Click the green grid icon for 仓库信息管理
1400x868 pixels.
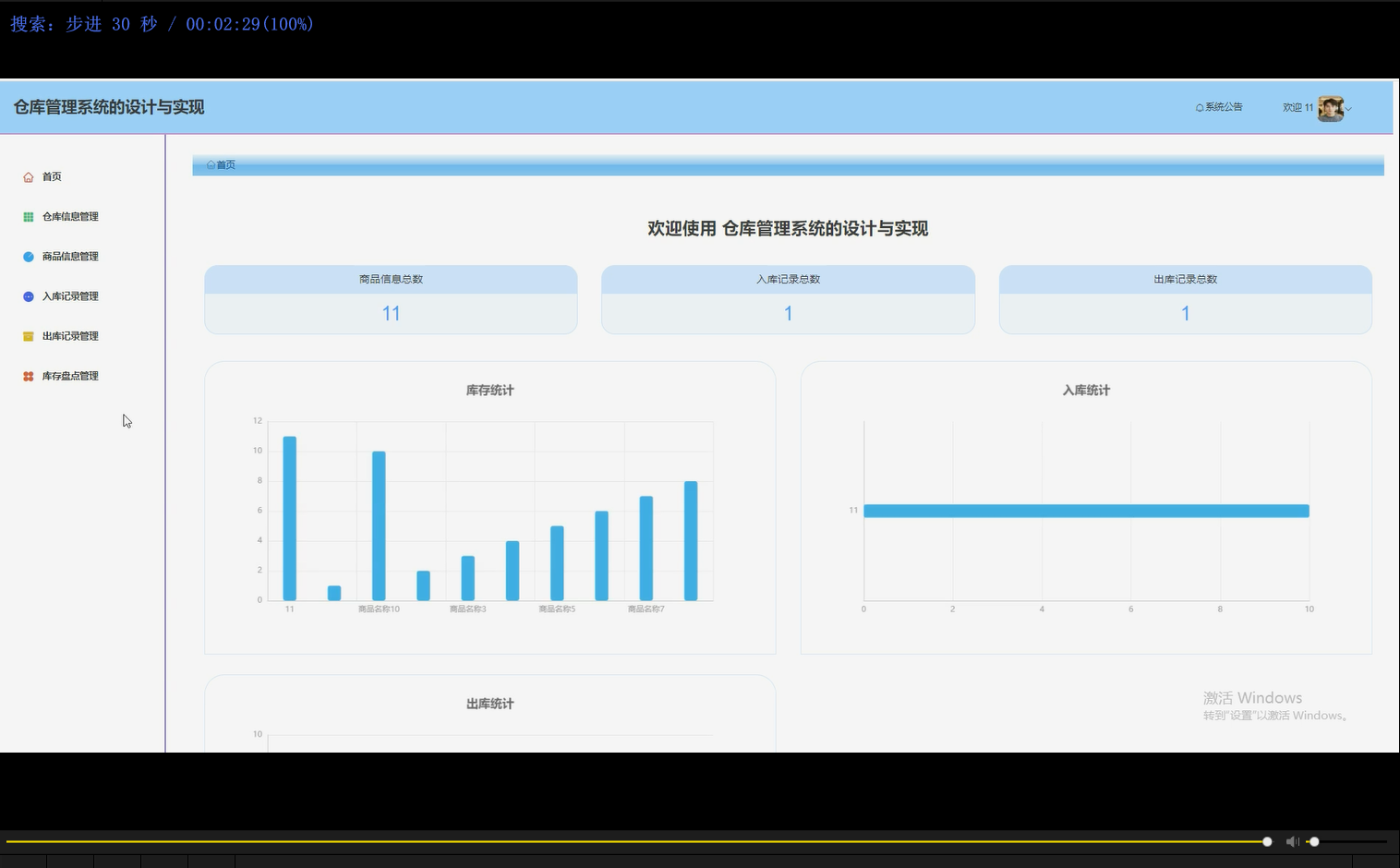tap(29, 217)
